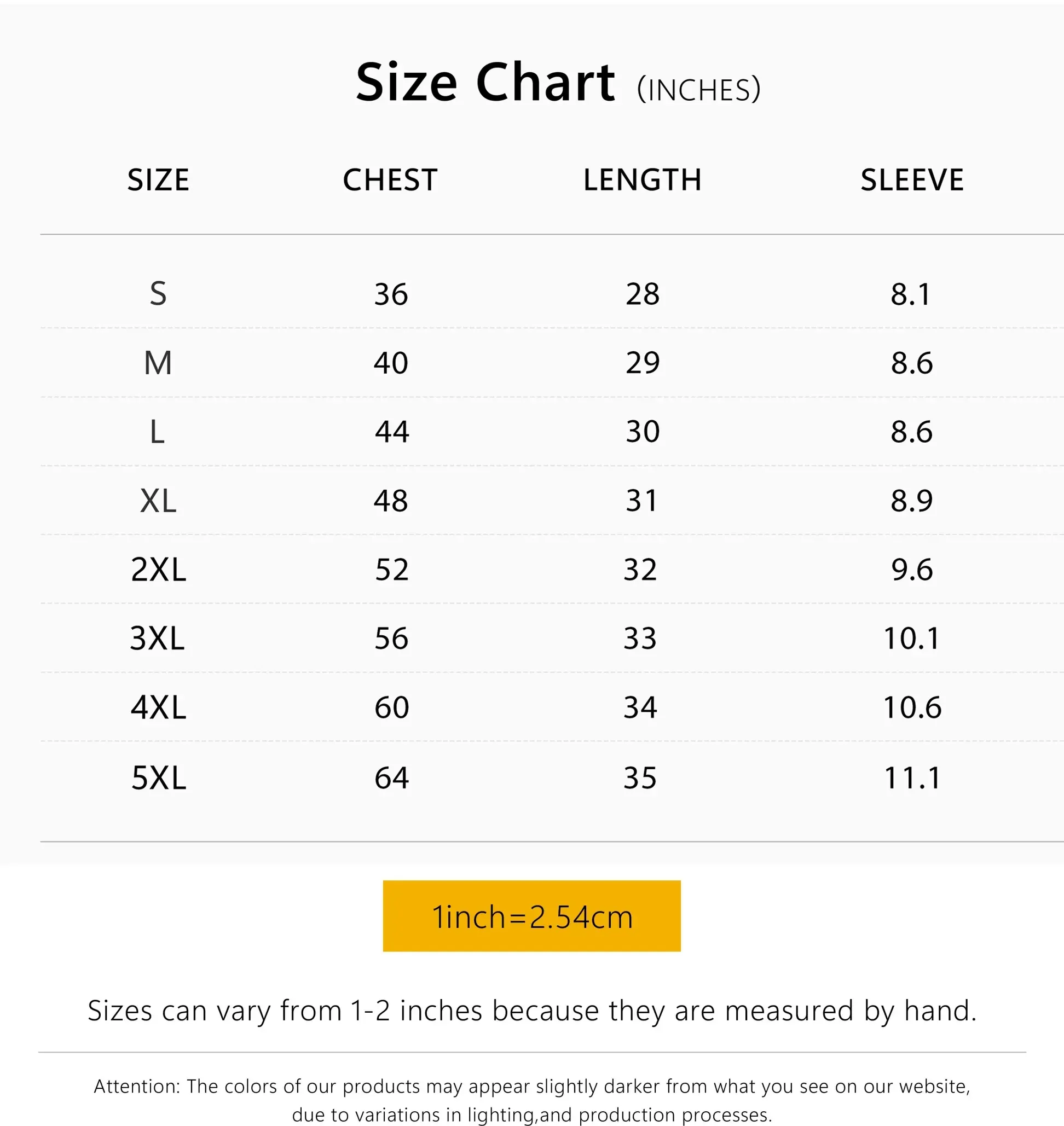The width and height of the screenshot is (1064, 1126).
Task: Select the M size row label
Action: point(158,363)
